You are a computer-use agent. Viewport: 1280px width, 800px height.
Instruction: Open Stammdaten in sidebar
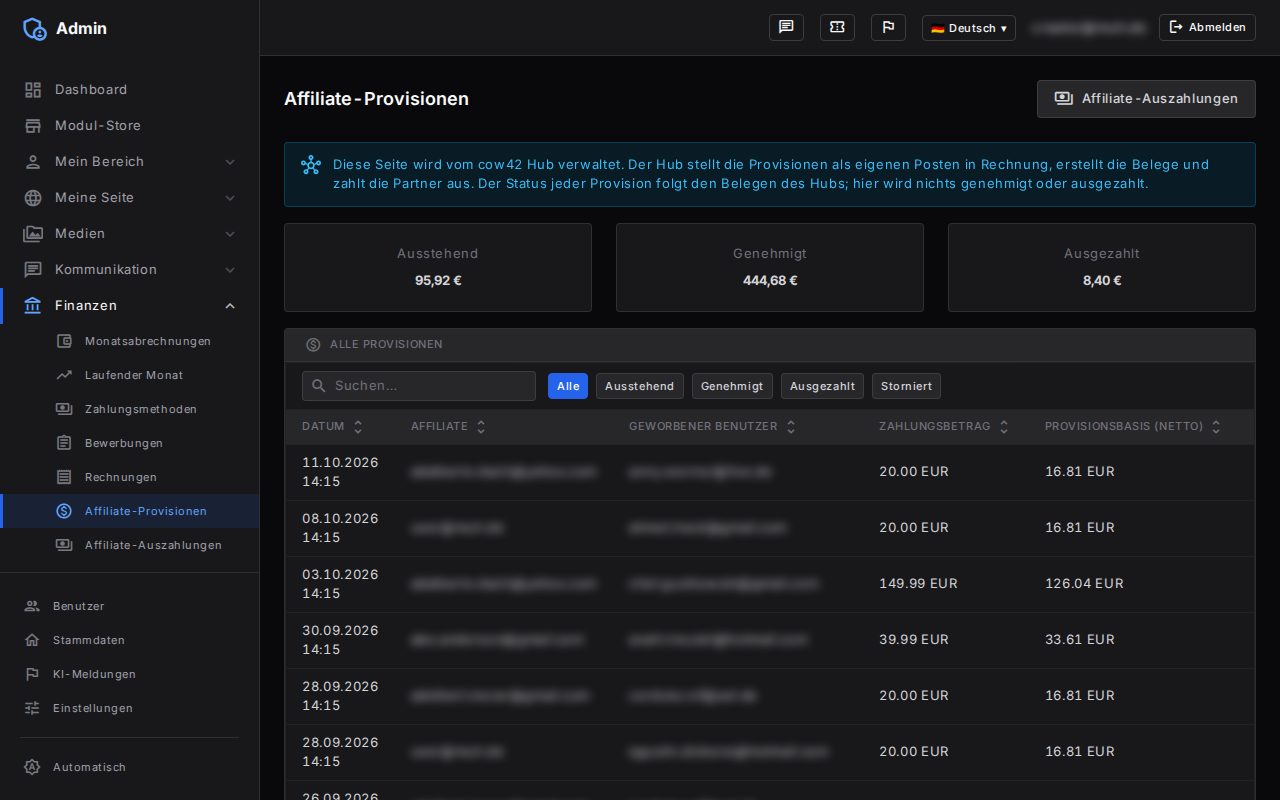coord(130,640)
